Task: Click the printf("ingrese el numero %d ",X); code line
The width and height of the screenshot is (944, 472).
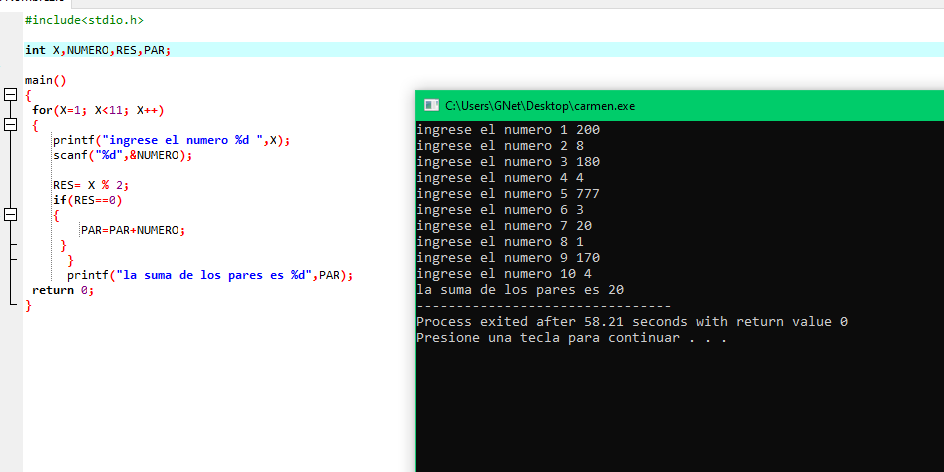Action: click(x=172, y=140)
